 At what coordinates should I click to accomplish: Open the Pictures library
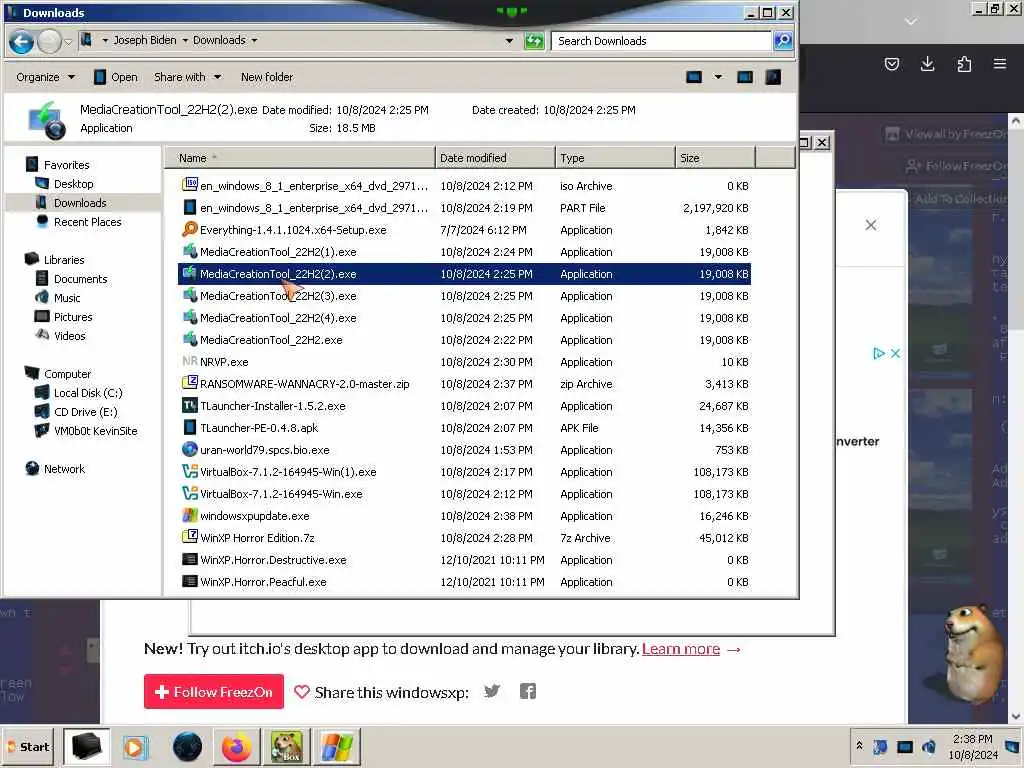pos(72,317)
